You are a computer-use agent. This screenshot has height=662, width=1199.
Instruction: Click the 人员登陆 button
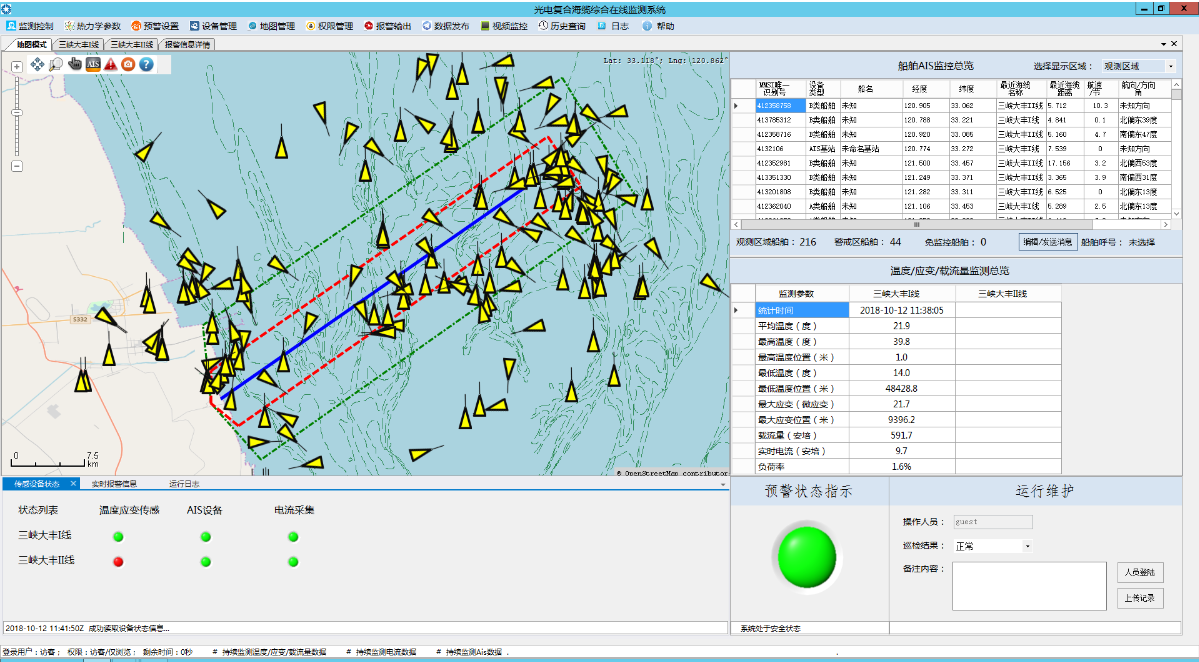tap(1140, 572)
